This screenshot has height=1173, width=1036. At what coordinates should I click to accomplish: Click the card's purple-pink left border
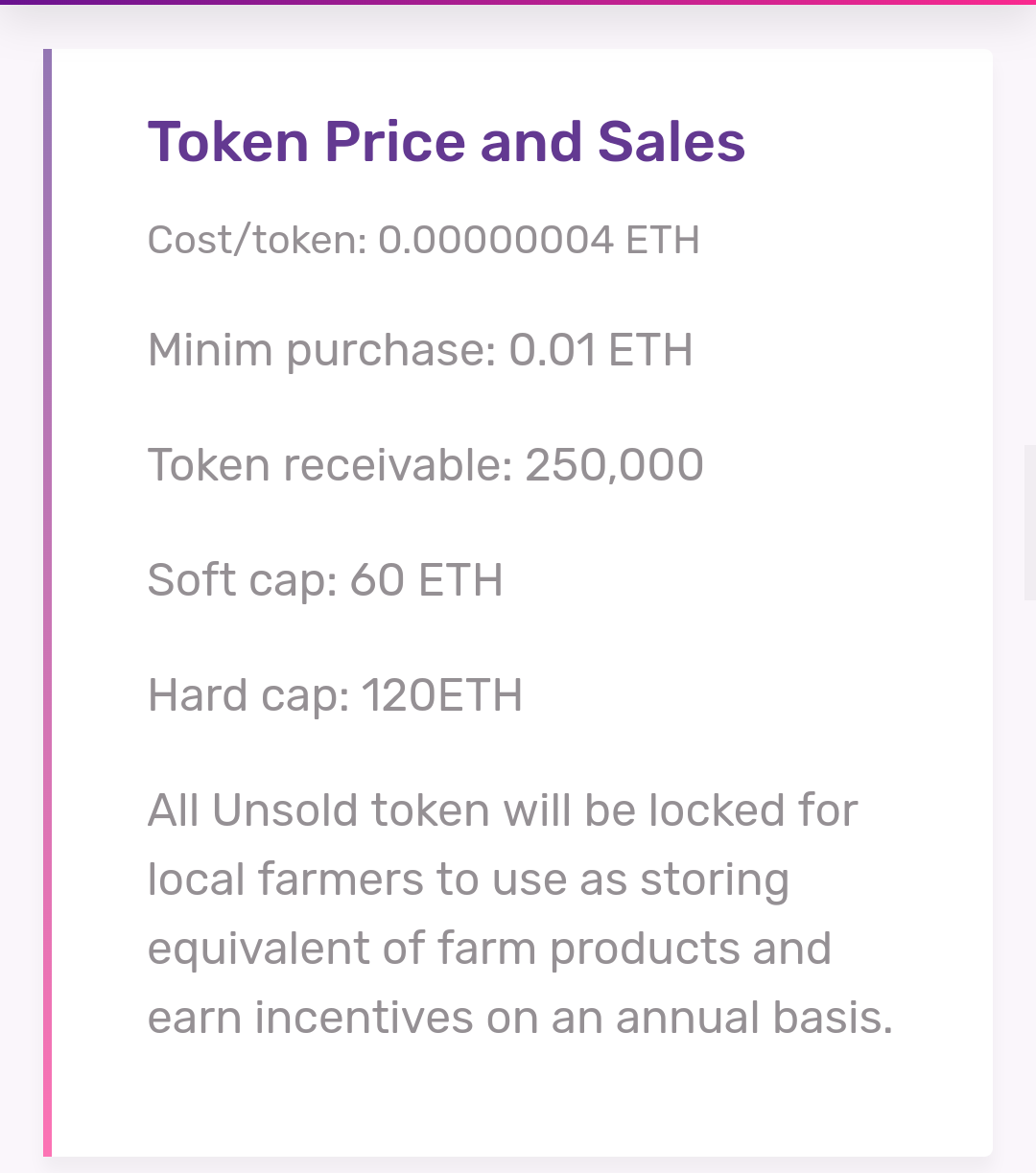(47, 602)
